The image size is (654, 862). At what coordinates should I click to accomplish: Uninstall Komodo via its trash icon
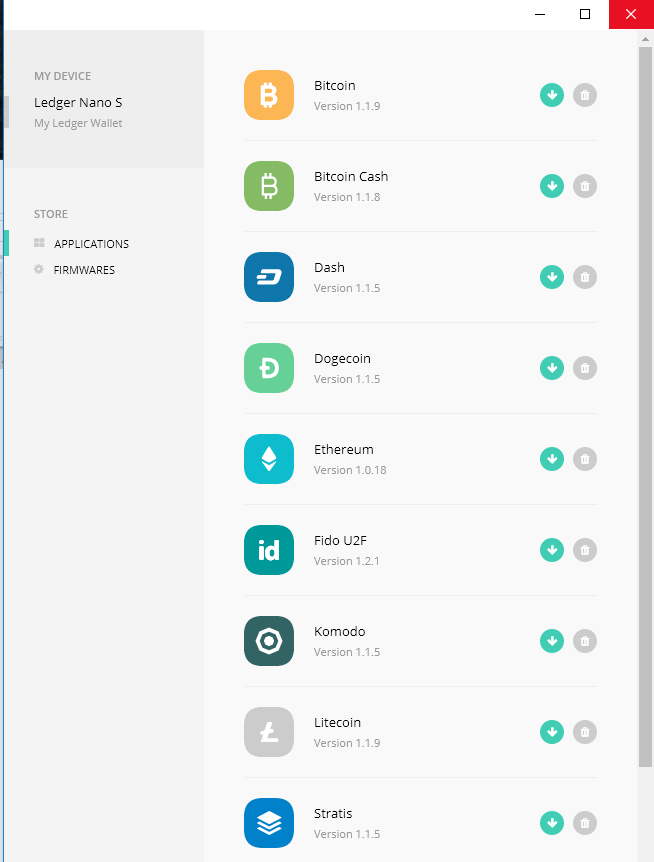(585, 641)
